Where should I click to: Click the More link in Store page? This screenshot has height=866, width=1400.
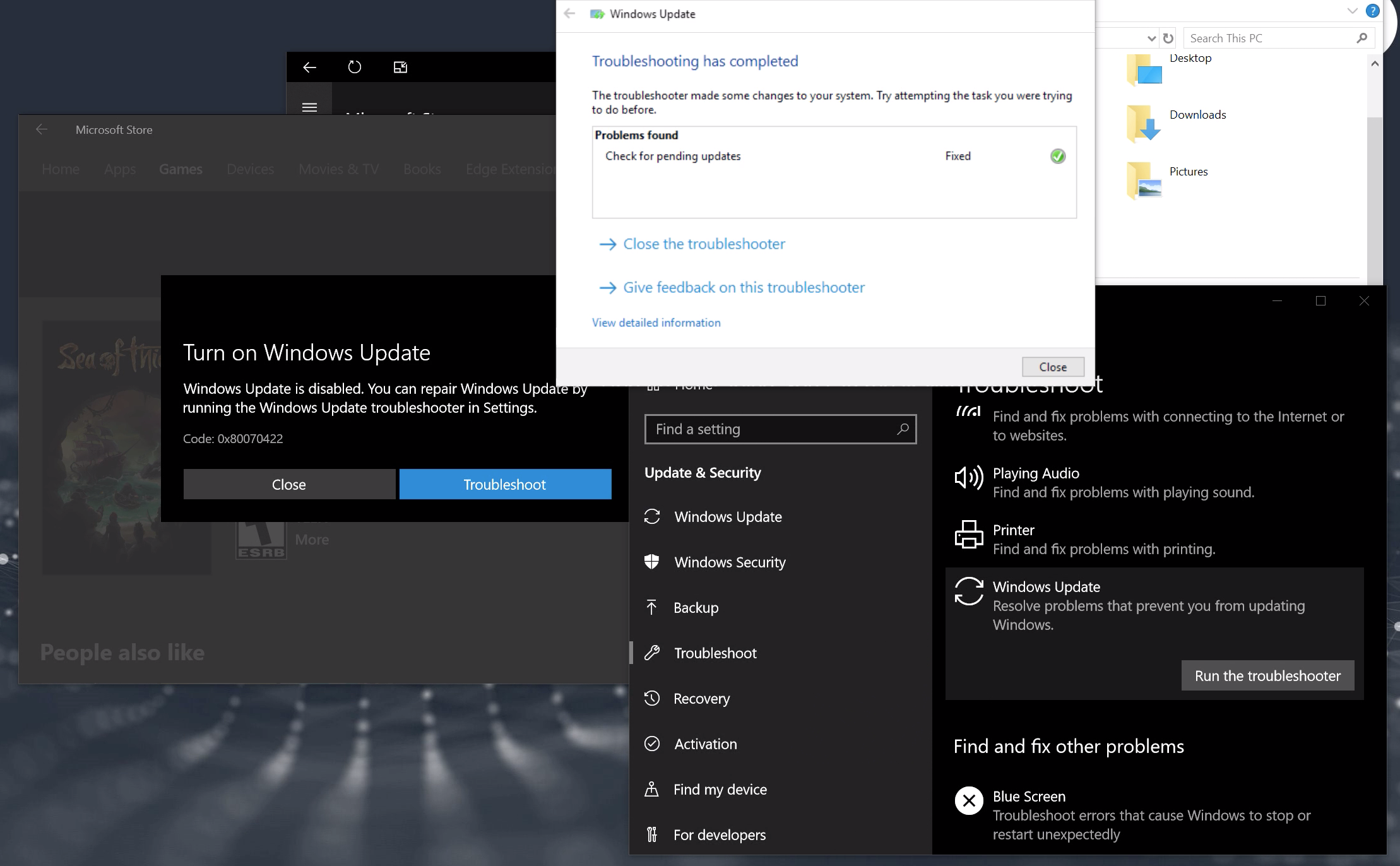click(x=312, y=540)
